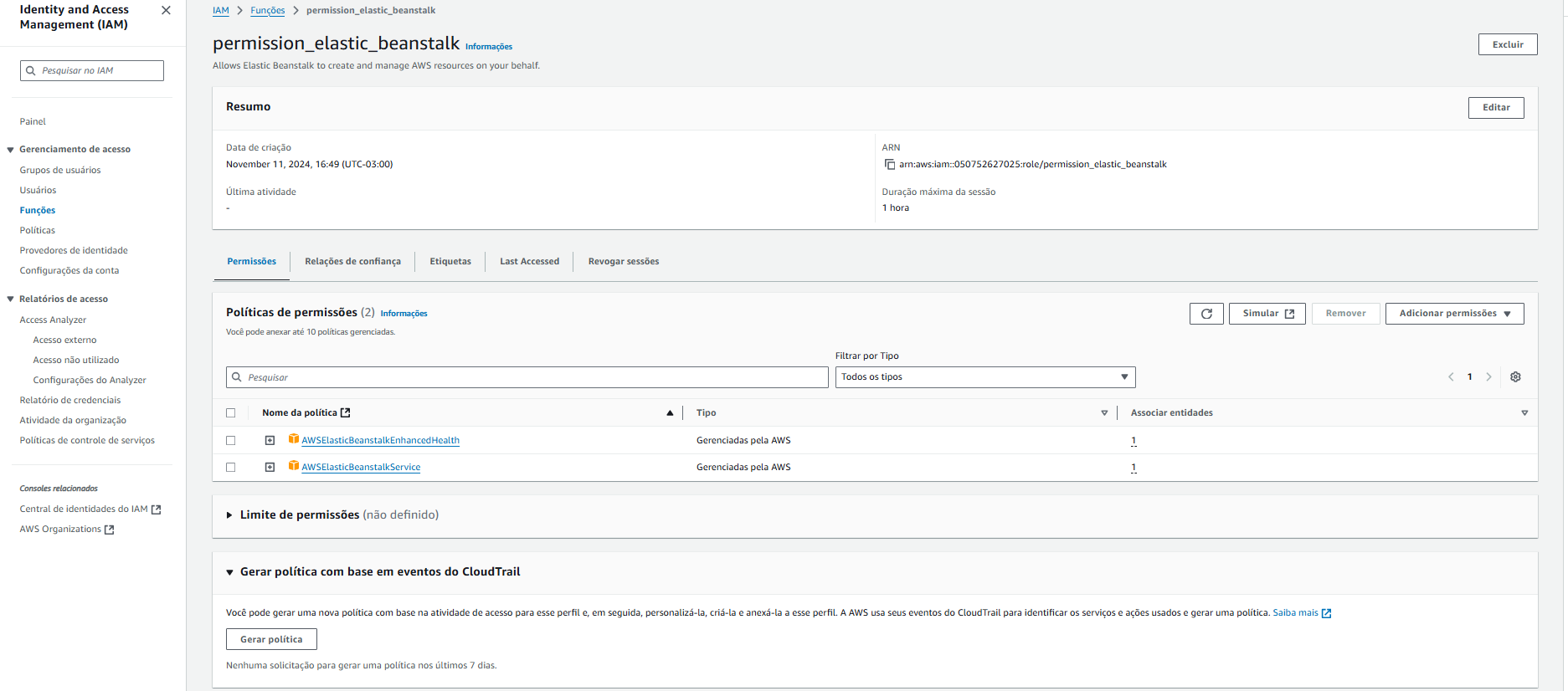
Task: Open the Etiquetas tab
Action: pos(450,262)
